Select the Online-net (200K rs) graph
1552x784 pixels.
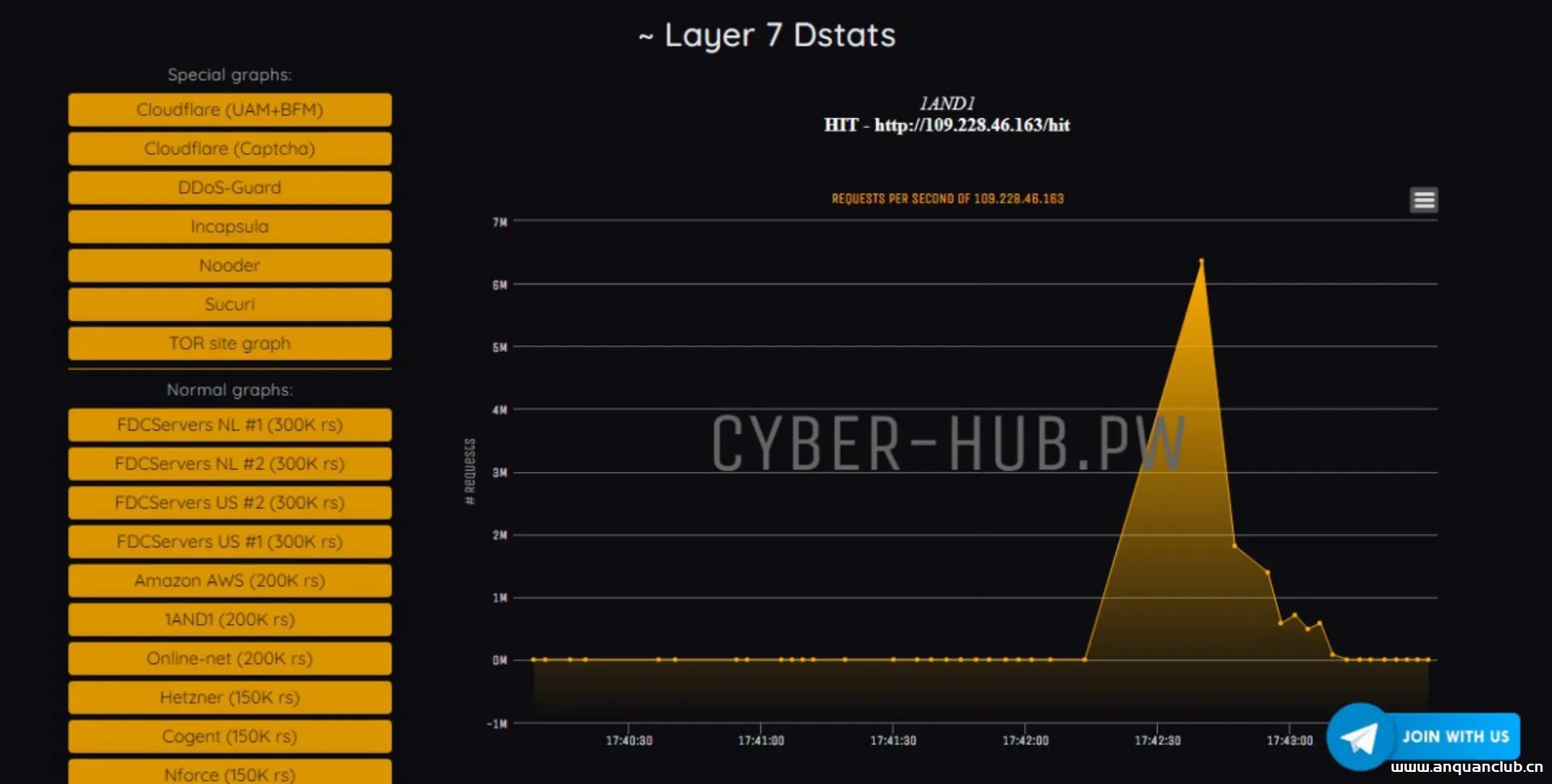[x=229, y=658]
